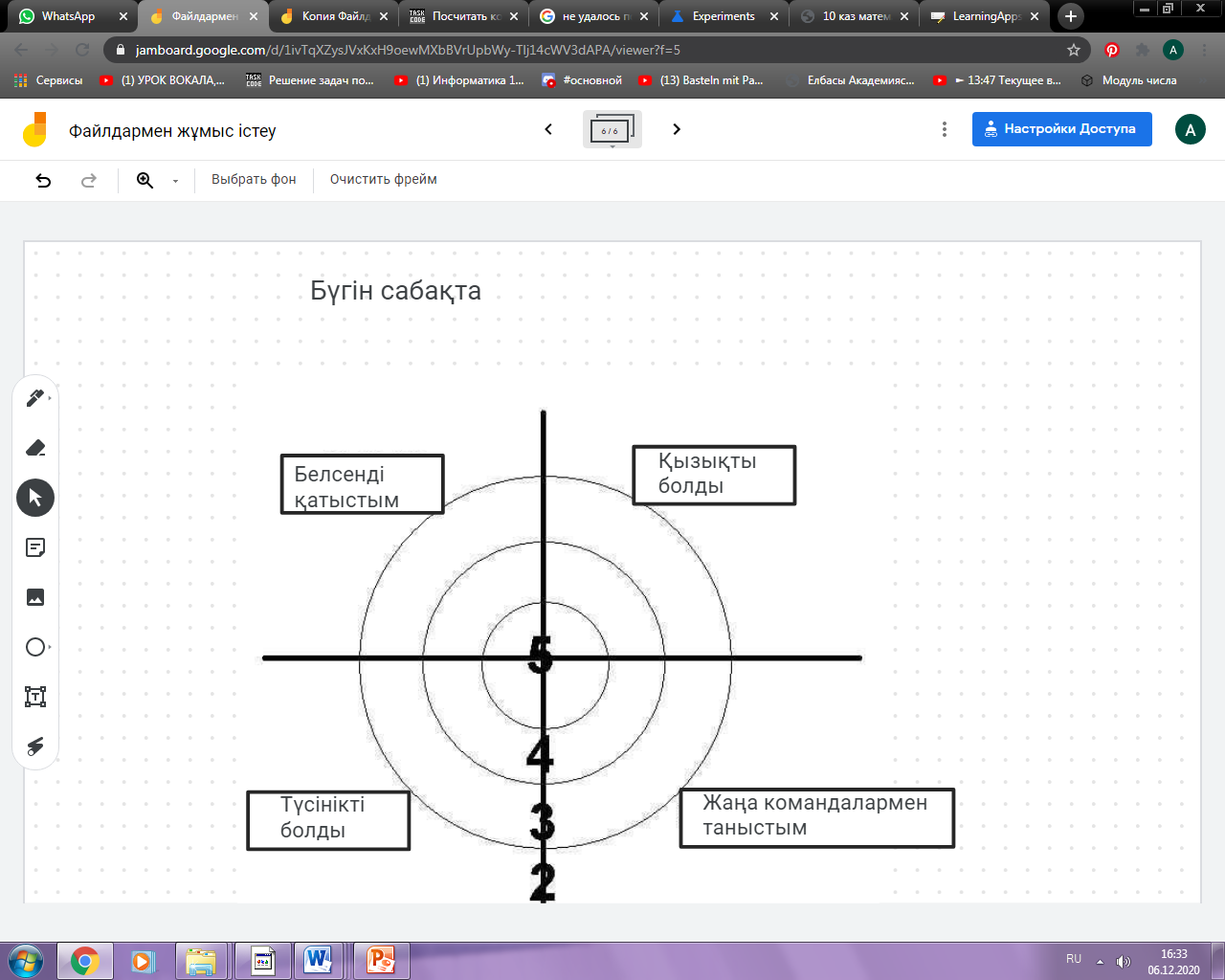The width and height of the screenshot is (1225, 980).
Task: Open Настройки Доступа sharing settings
Action: pyautogui.click(x=1061, y=129)
